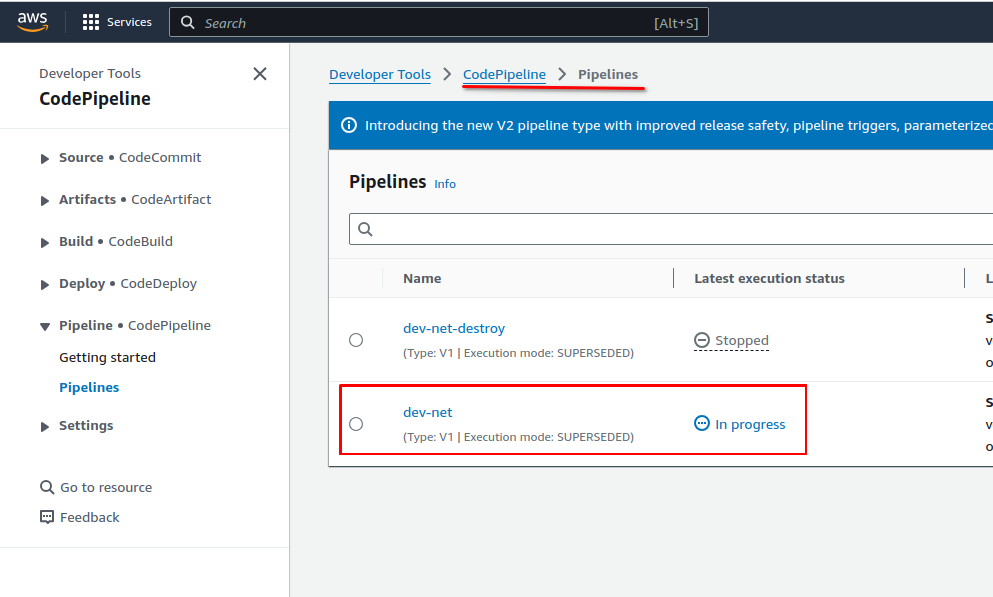This screenshot has width=993, height=597.
Task: Click the dev-net type and execution mode text
Action: (518, 437)
